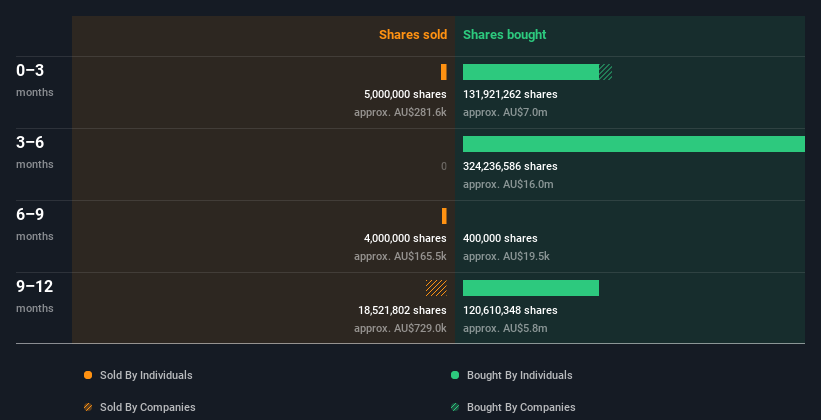Click the Bought By Individuals legend label

[519, 375]
